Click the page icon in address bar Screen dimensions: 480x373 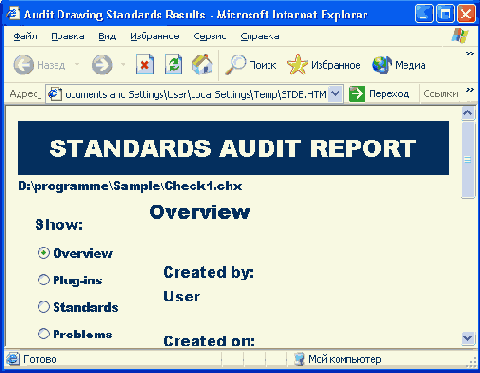pyautogui.click(x=55, y=94)
